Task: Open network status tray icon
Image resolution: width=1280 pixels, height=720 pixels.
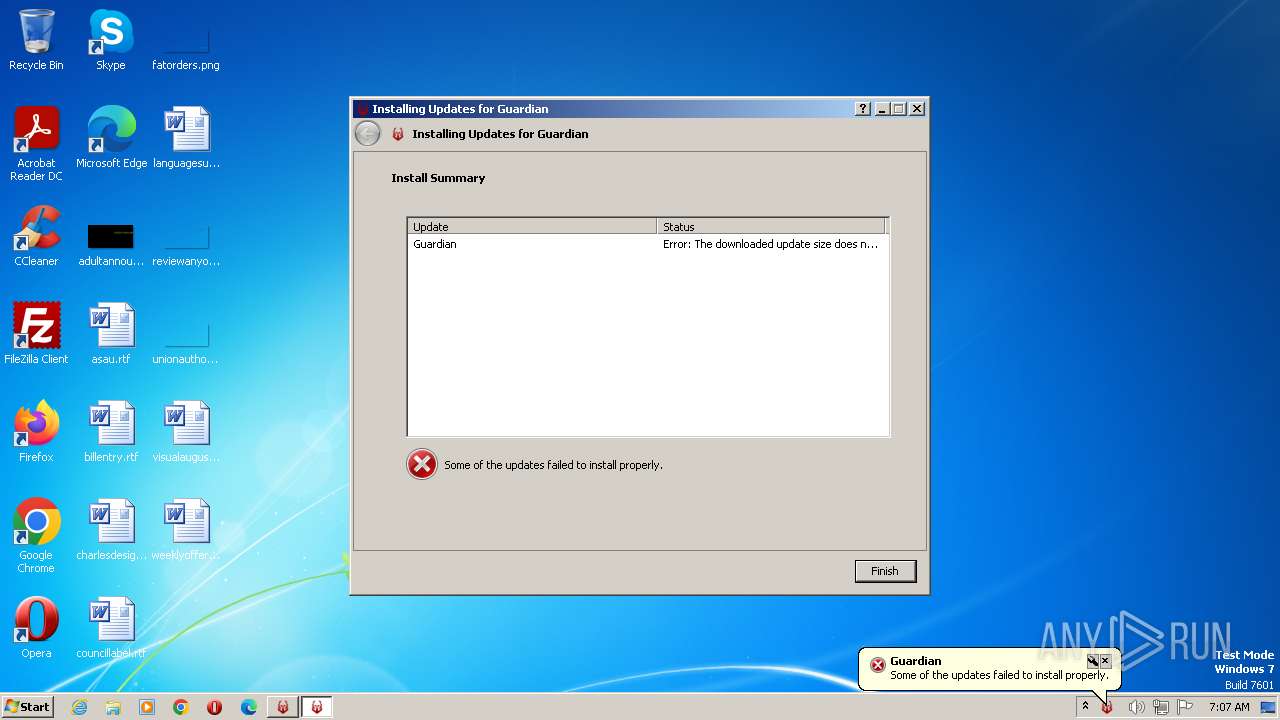Action: (x=1161, y=707)
